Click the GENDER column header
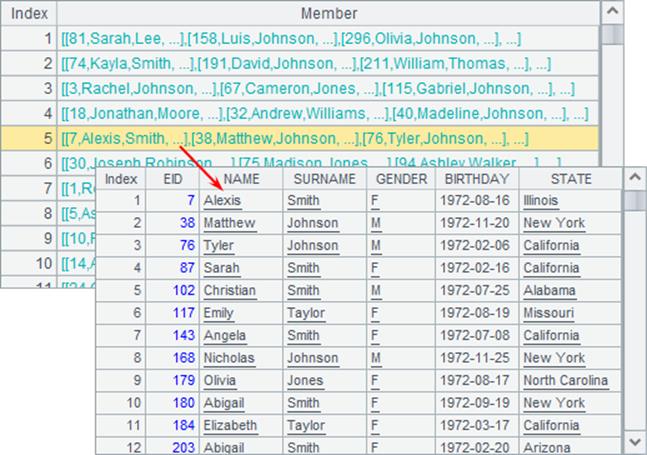The image size is (647, 455). point(401,179)
